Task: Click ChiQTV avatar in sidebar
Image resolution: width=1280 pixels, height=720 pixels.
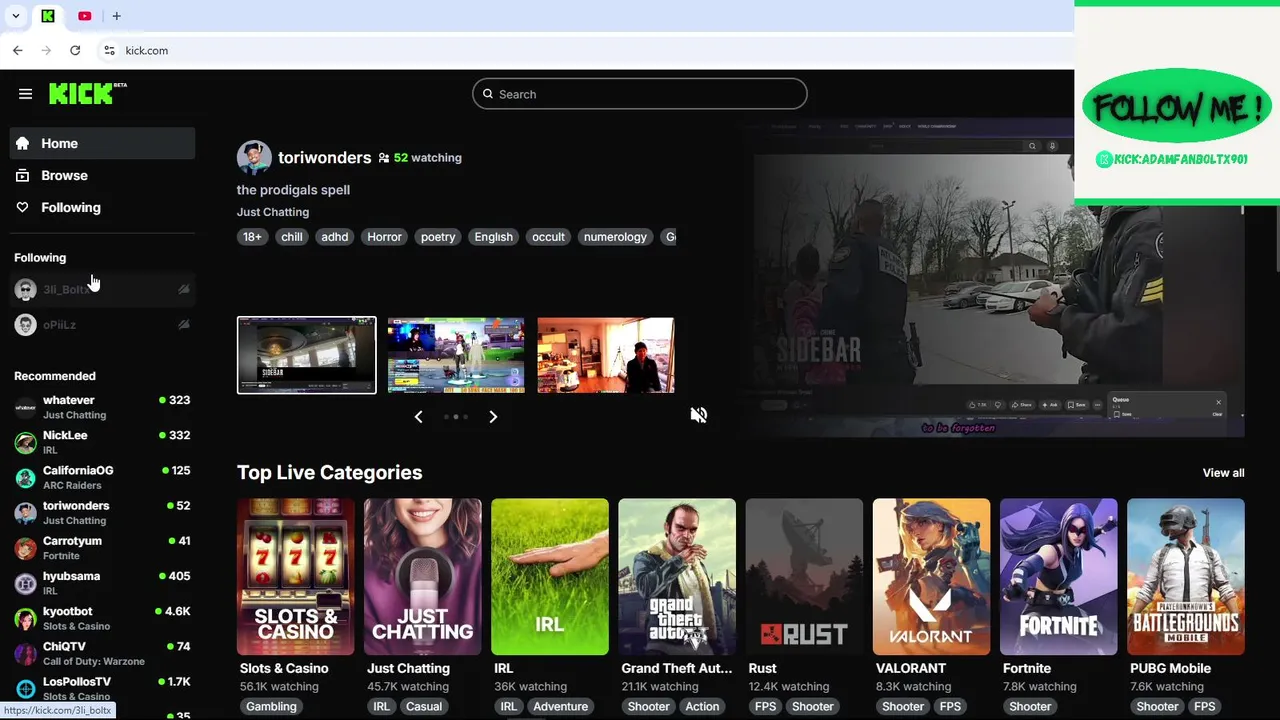Action: coord(26,654)
